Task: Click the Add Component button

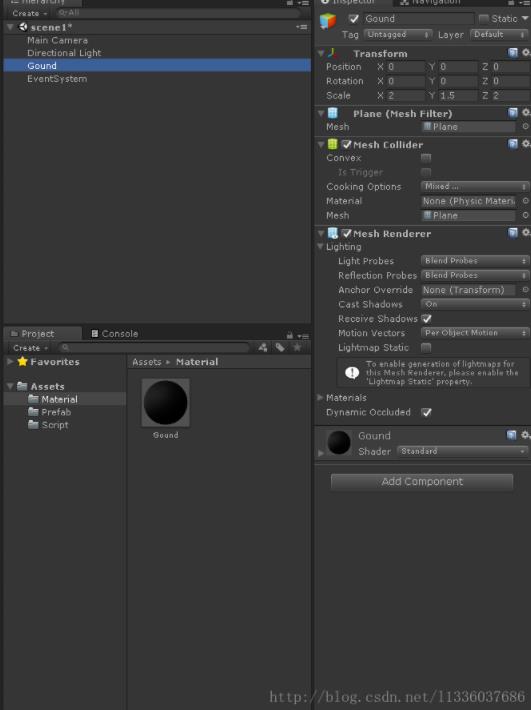Action: tap(422, 482)
